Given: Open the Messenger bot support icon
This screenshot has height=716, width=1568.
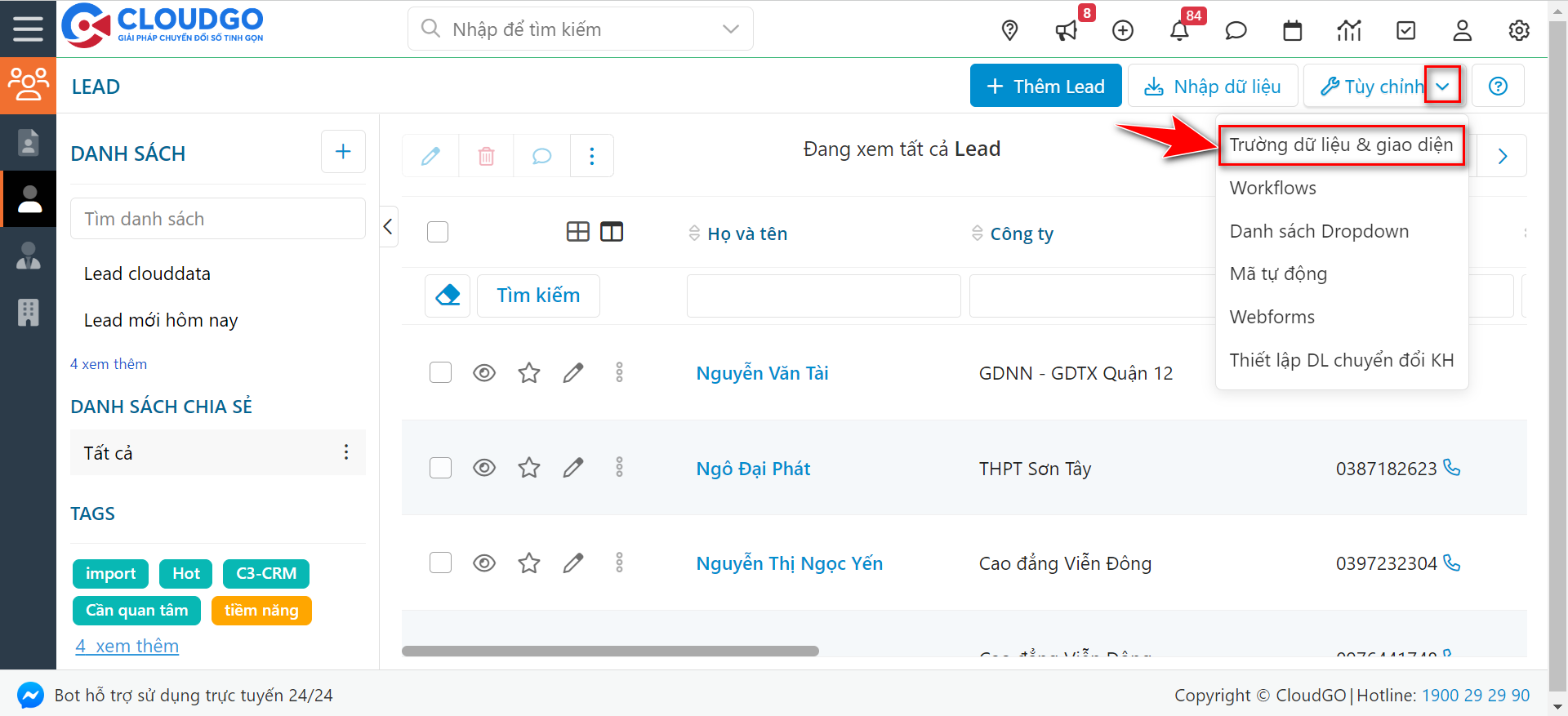Looking at the screenshot, I should (x=30, y=695).
